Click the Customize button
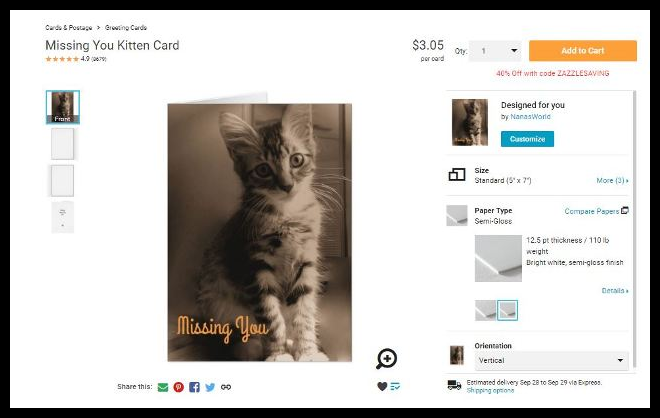This screenshot has height=418, width=660. point(527,139)
